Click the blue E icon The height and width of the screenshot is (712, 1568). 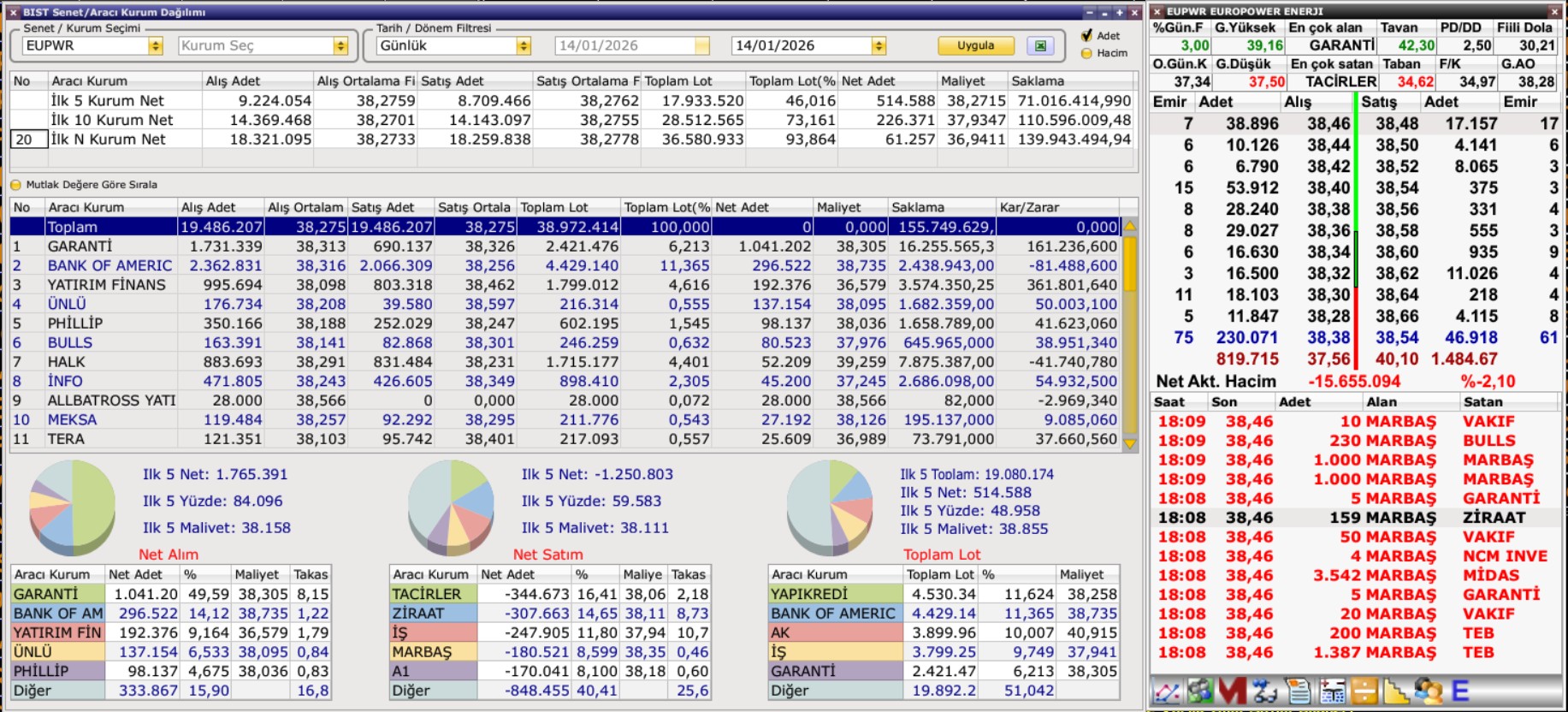pos(1459,691)
